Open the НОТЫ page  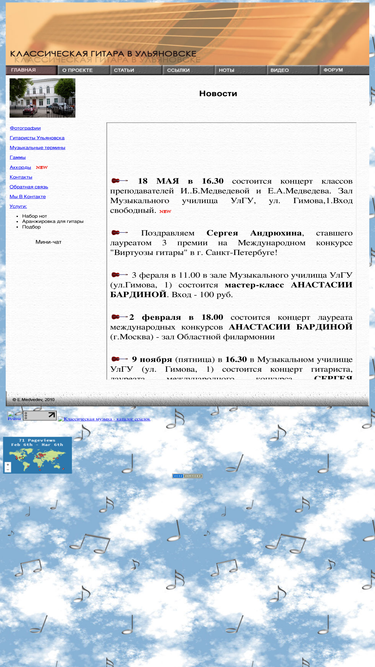point(240,70)
